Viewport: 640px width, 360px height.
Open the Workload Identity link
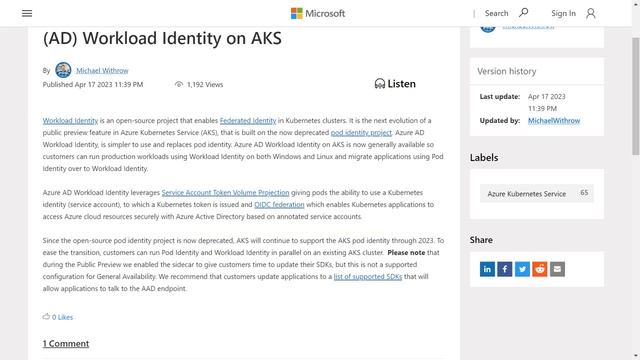tap(70, 121)
